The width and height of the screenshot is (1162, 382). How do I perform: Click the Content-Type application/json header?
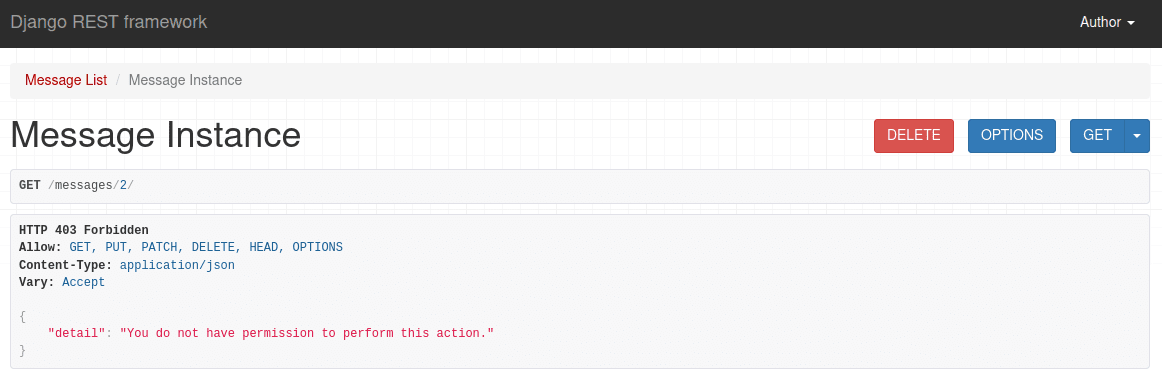pos(127,265)
